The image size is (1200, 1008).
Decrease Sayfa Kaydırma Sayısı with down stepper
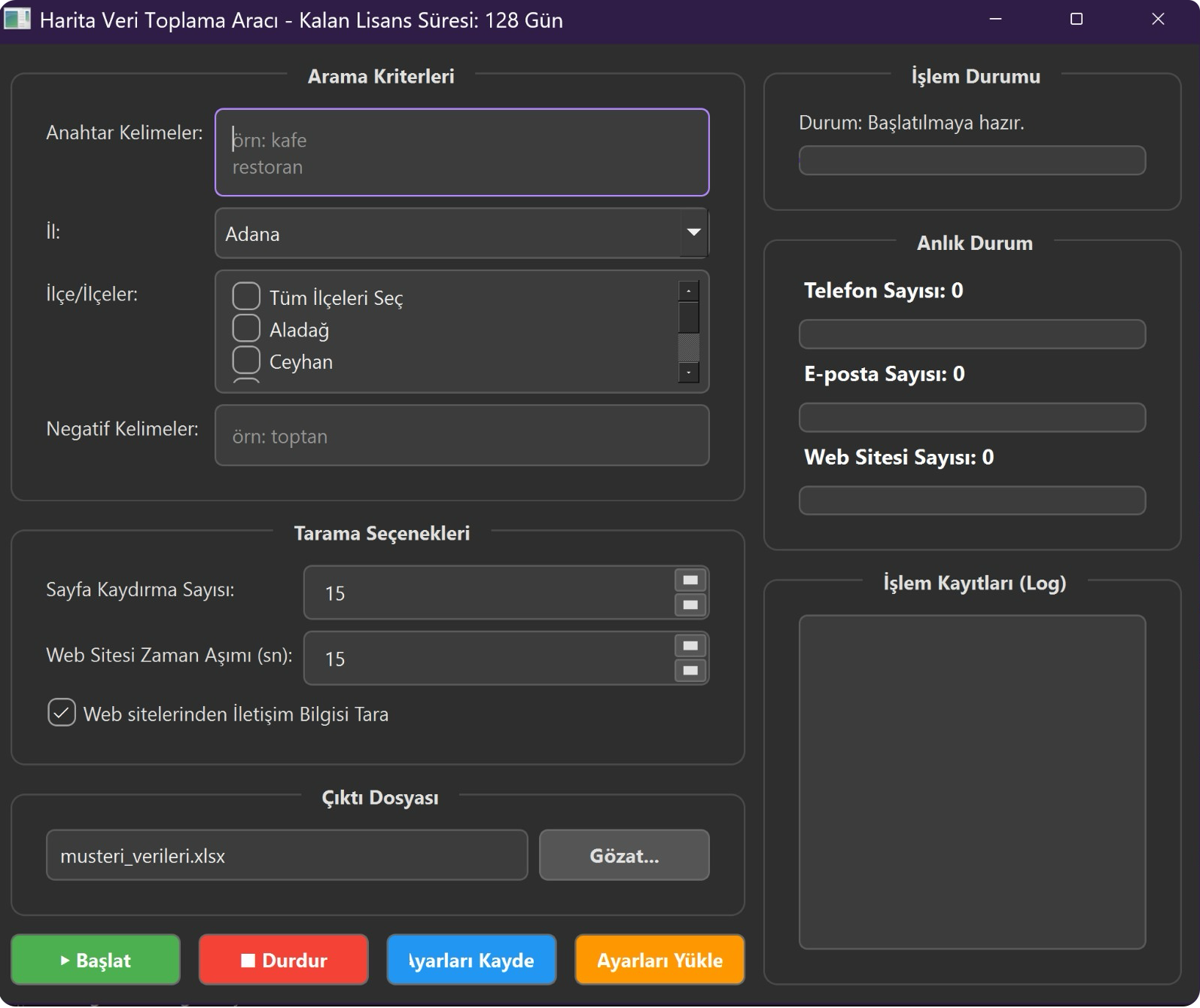tap(690, 605)
